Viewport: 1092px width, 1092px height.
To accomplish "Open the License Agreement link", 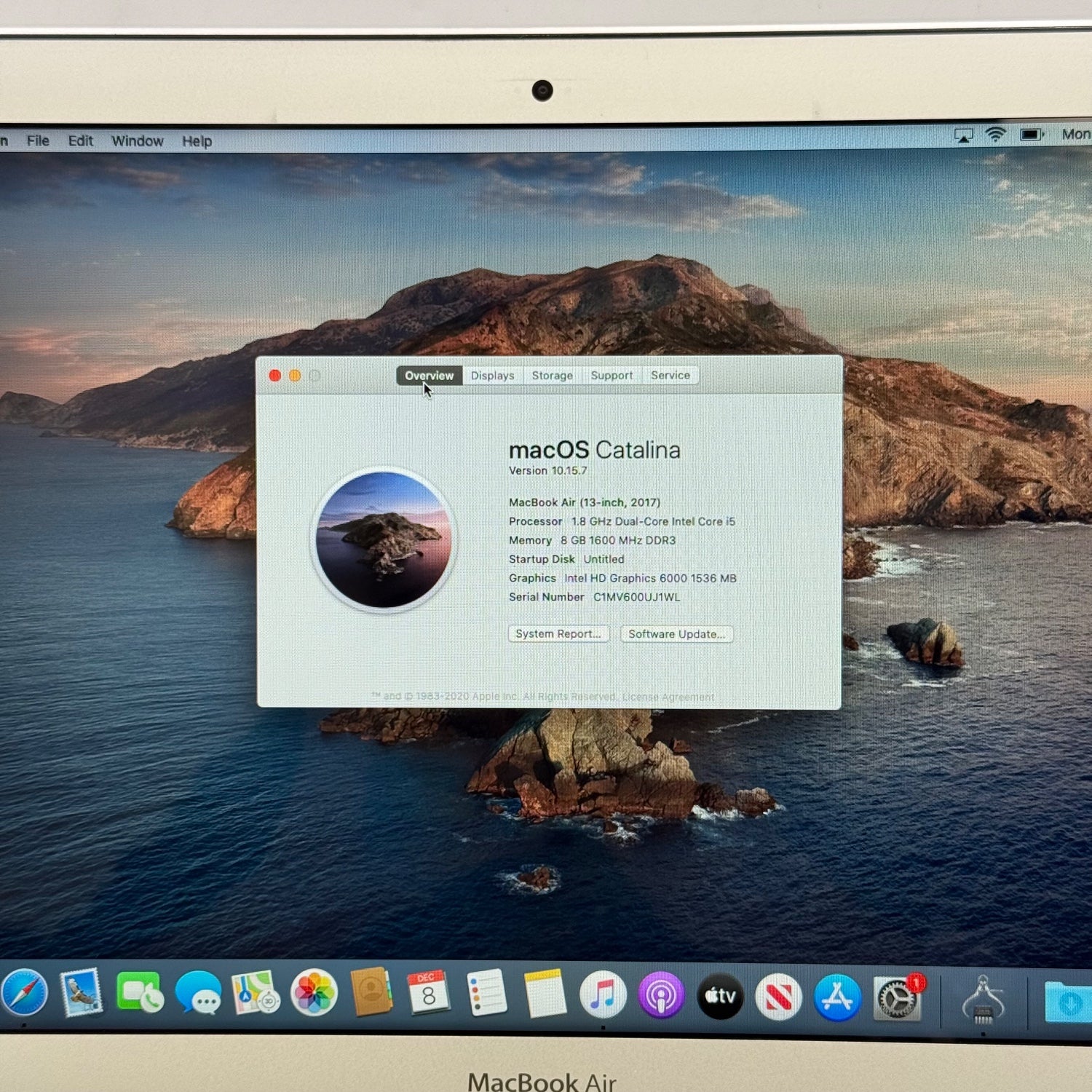I will [668, 697].
